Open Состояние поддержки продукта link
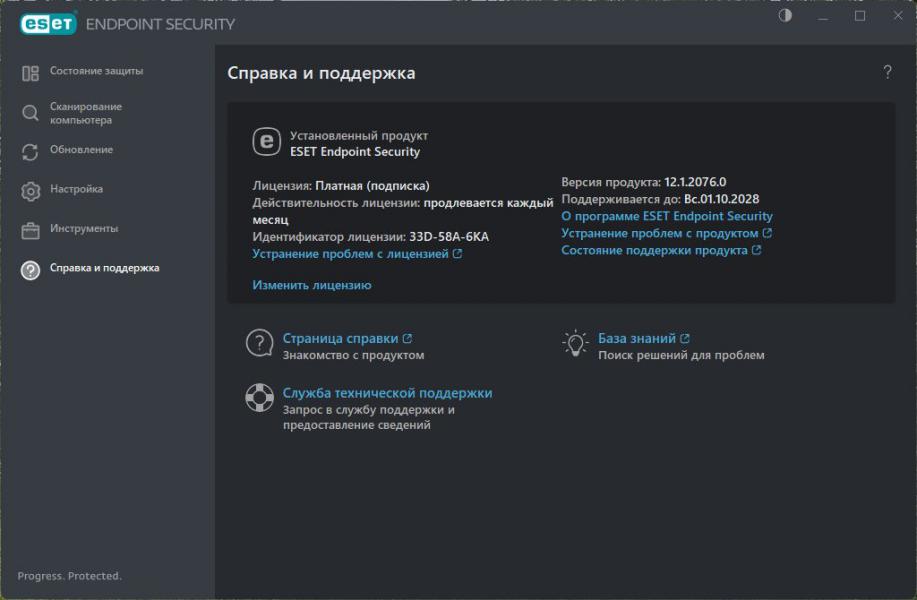Image resolution: width=917 pixels, height=600 pixels. pyautogui.click(x=654, y=250)
